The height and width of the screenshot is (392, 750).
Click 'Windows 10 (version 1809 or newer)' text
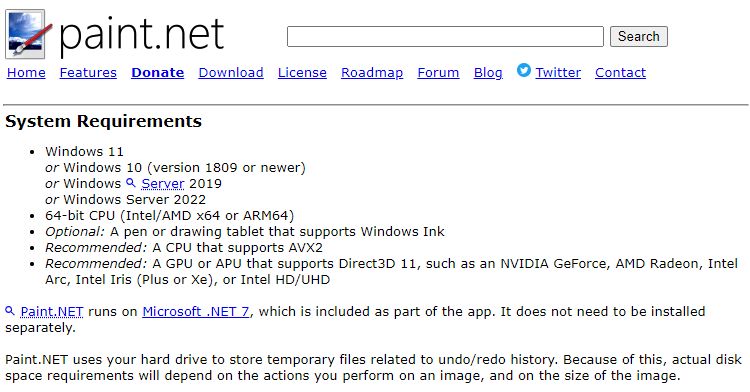click(185, 168)
